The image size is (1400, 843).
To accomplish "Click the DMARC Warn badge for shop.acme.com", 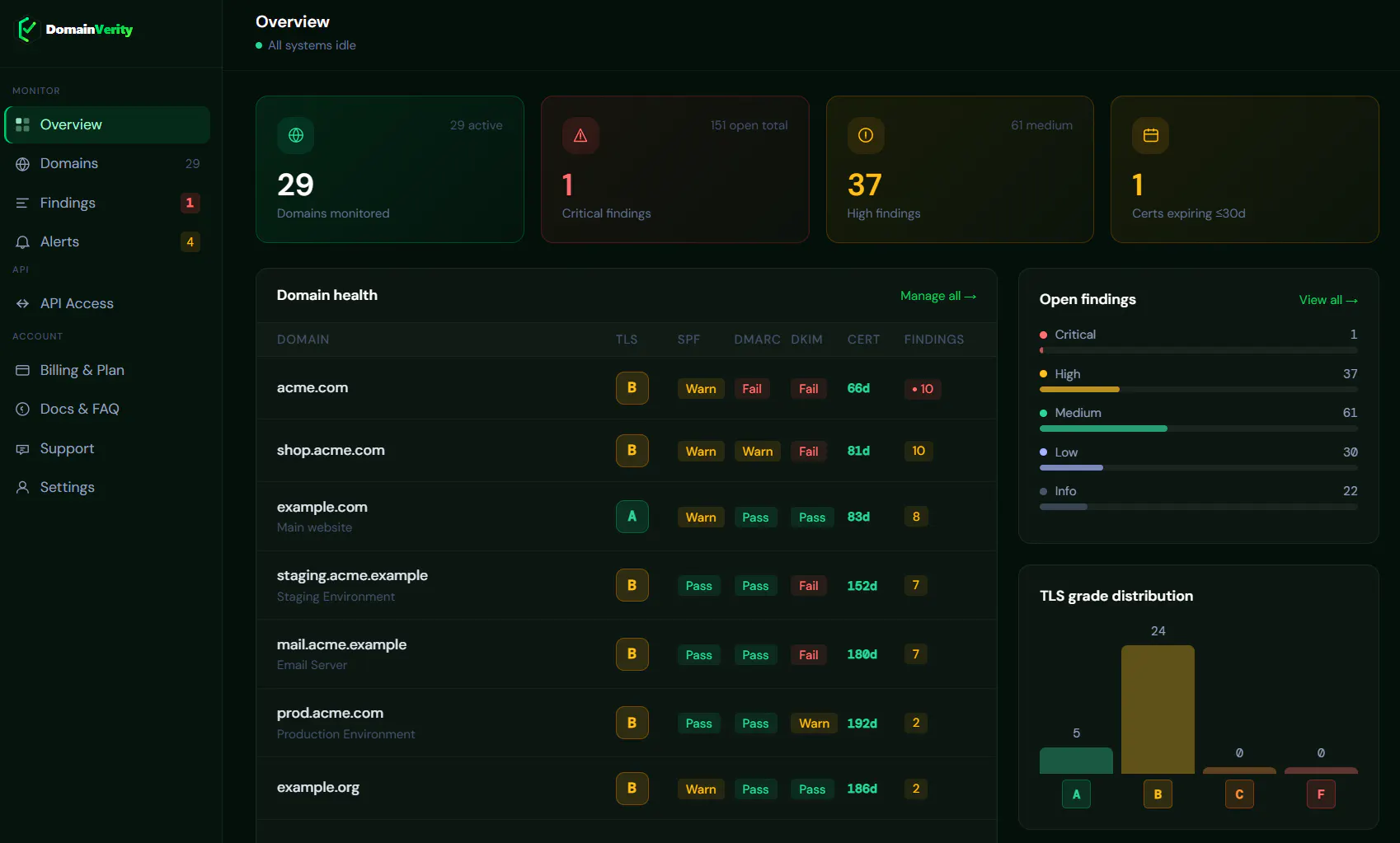I will pyautogui.click(x=757, y=452).
